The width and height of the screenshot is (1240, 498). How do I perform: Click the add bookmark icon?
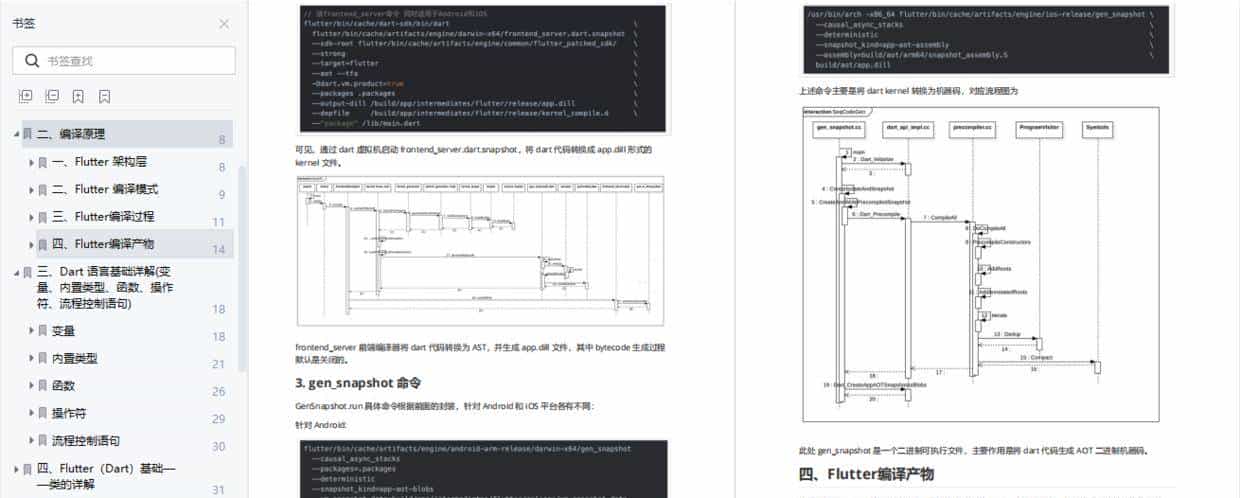click(78, 96)
